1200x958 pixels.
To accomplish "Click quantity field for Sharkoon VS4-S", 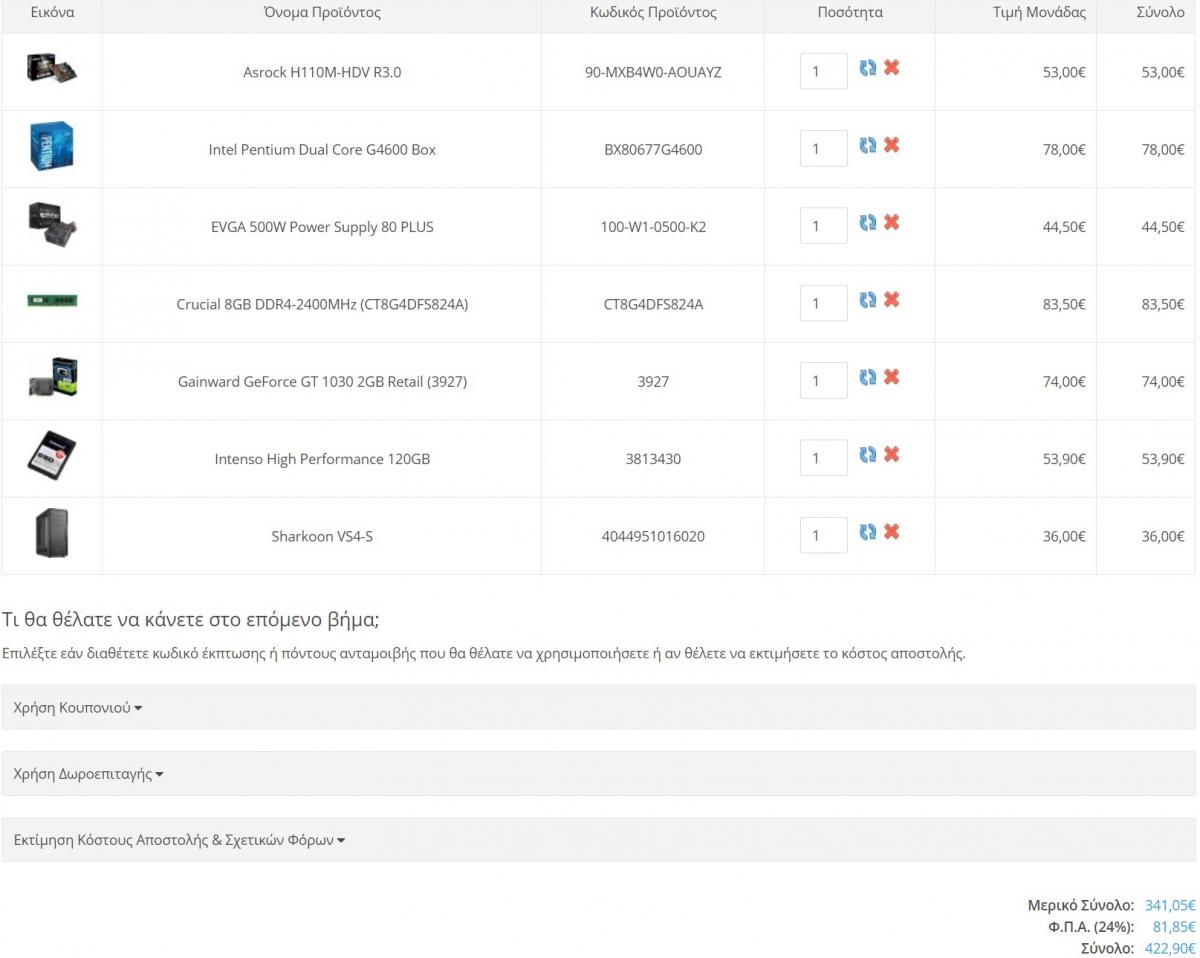I will click(x=824, y=535).
